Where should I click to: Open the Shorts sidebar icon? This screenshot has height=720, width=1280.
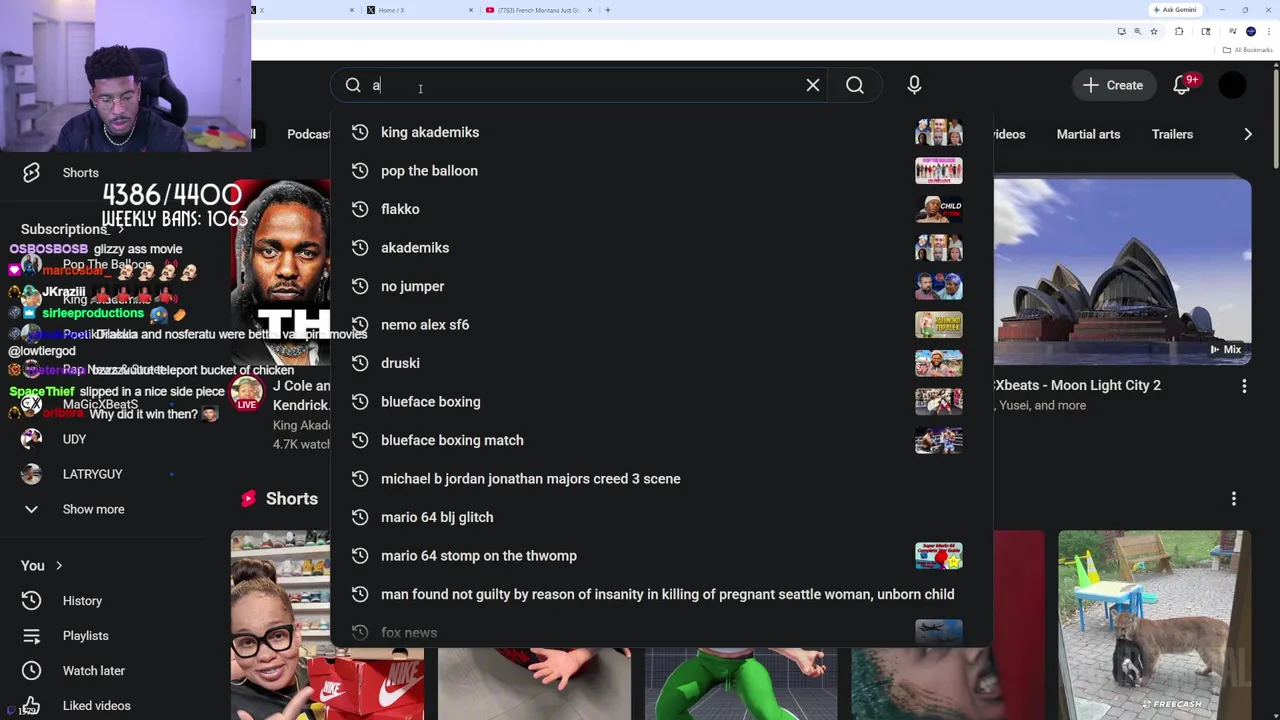(31, 173)
